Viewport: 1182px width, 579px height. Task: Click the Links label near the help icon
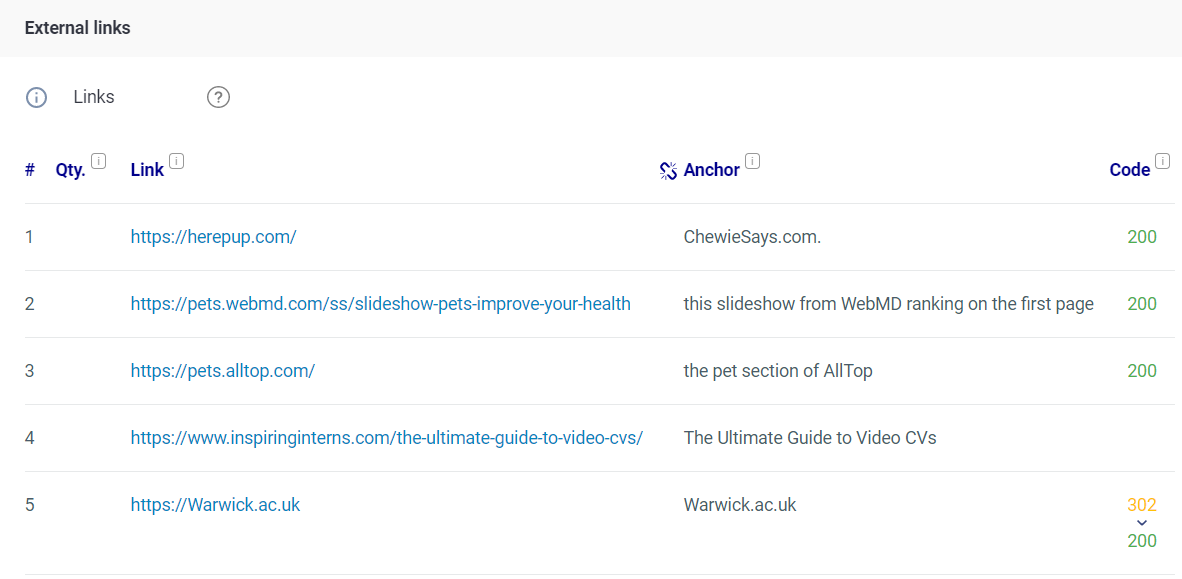94,97
